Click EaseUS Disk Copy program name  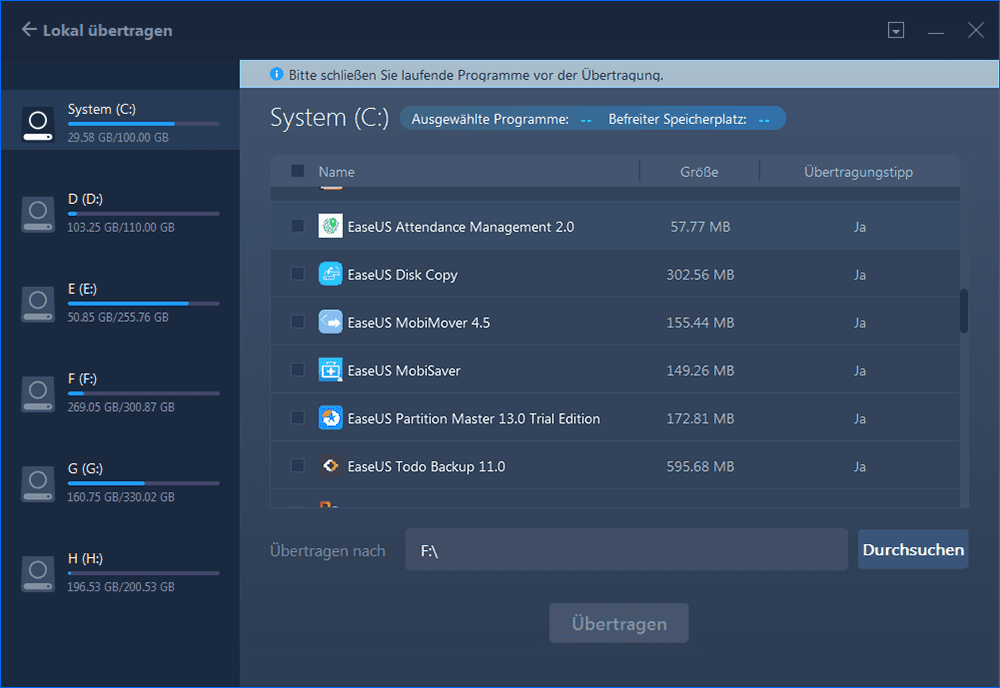pos(402,275)
